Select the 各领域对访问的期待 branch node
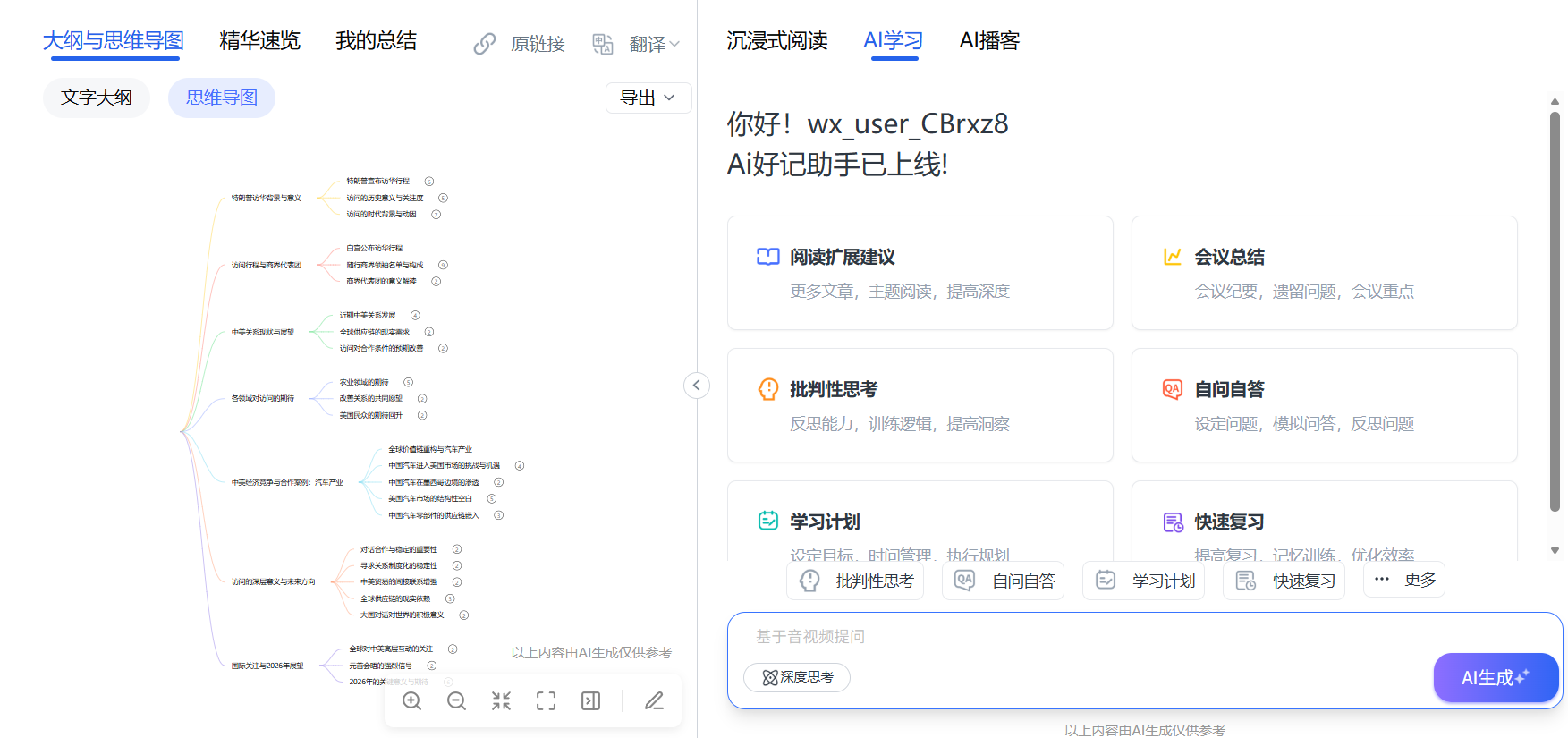 point(263,399)
